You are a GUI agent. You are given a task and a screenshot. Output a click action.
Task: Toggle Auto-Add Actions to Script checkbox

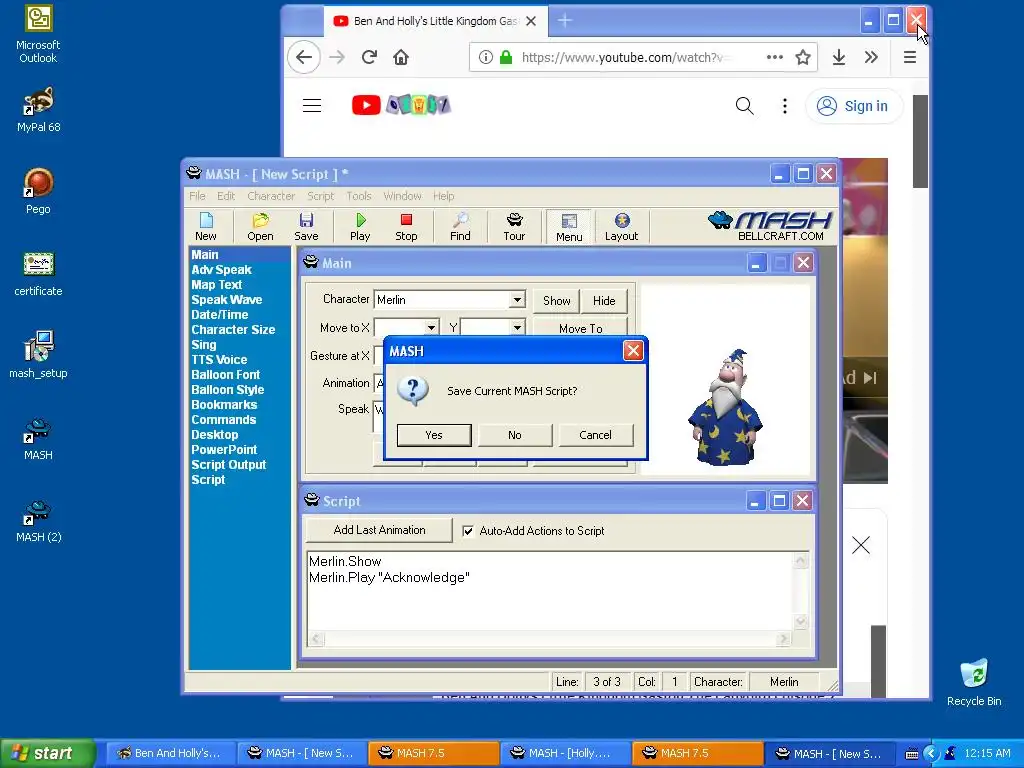click(x=468, y=531)
